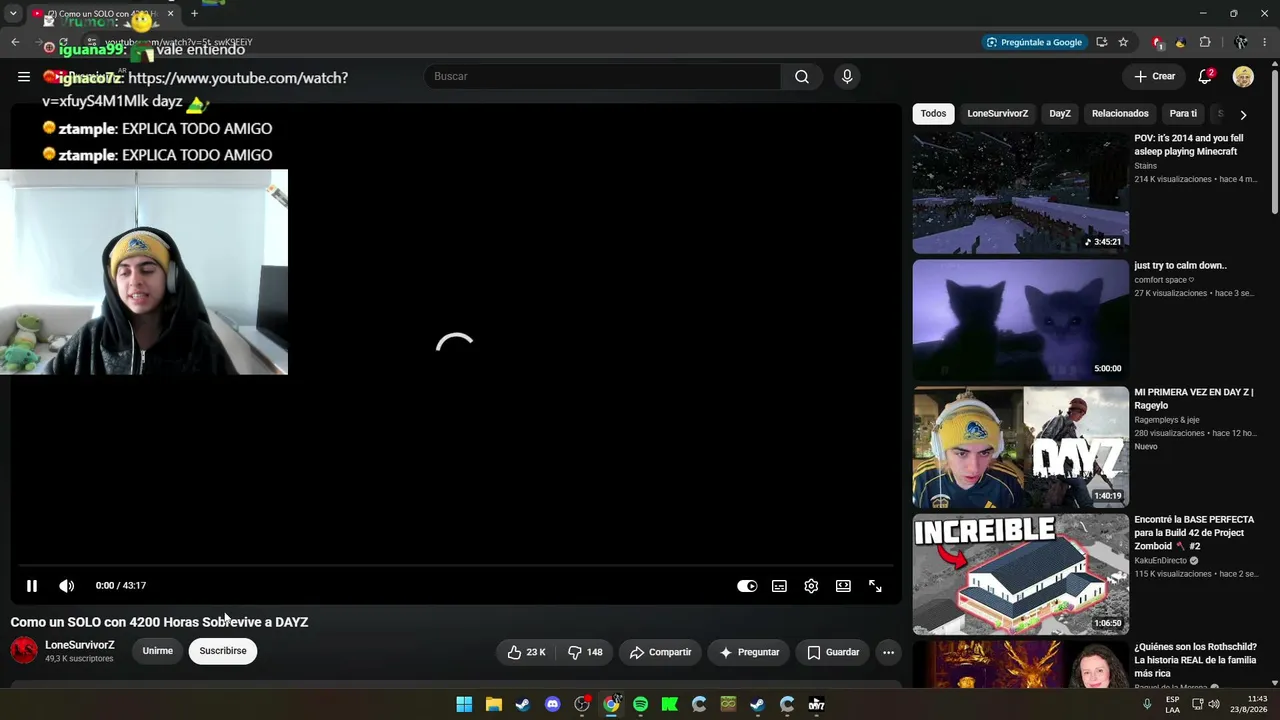The height and width of the screenshot is (720, 1280).
Task: Open Discord from the taskbar
Action: tap(553, 705)
